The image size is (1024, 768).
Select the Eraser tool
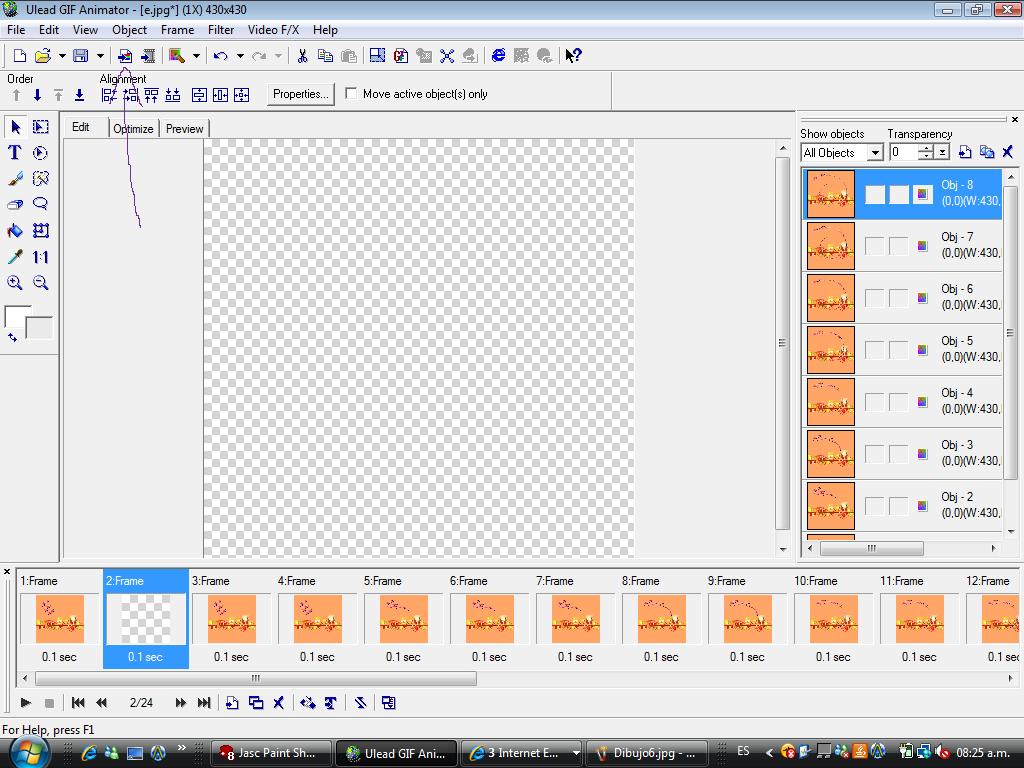tap(14, 204)
